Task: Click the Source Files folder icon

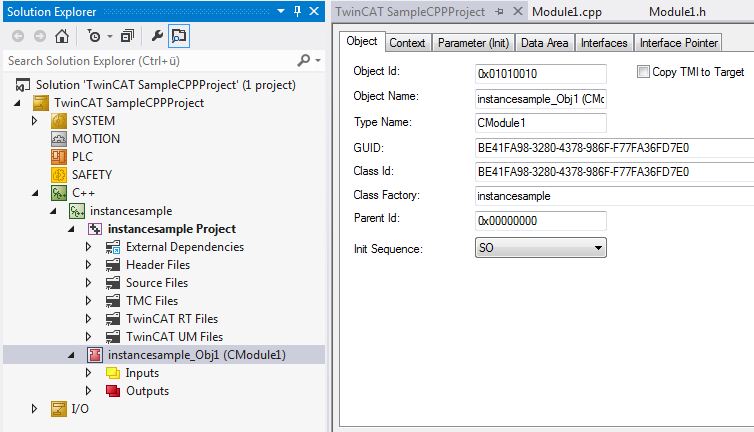Action: (x=113, y=283)
